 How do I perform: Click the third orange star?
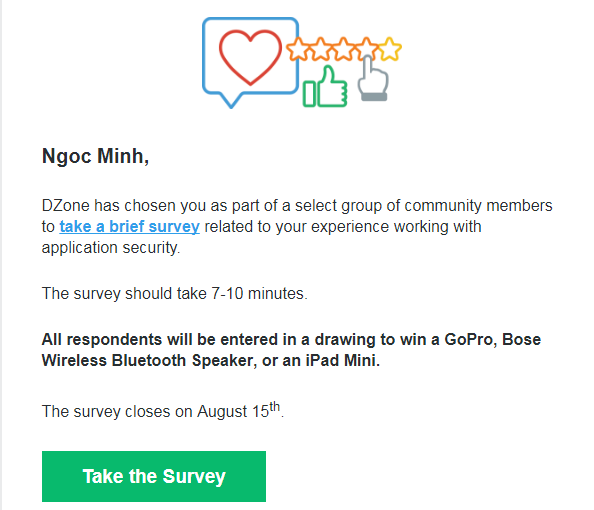pyautogui.click(x=343, y=49)
